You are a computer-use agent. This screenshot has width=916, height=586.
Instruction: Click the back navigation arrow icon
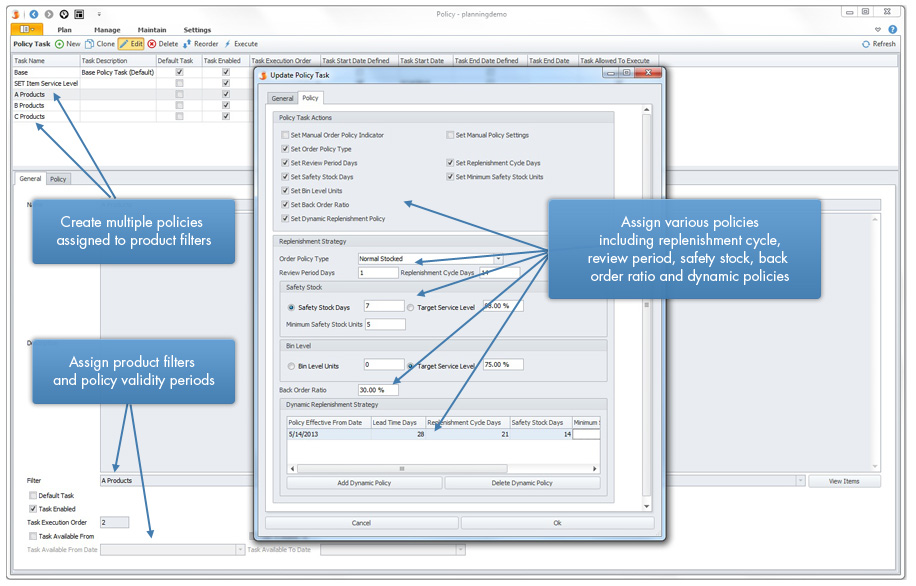click(x=34, y=14)
